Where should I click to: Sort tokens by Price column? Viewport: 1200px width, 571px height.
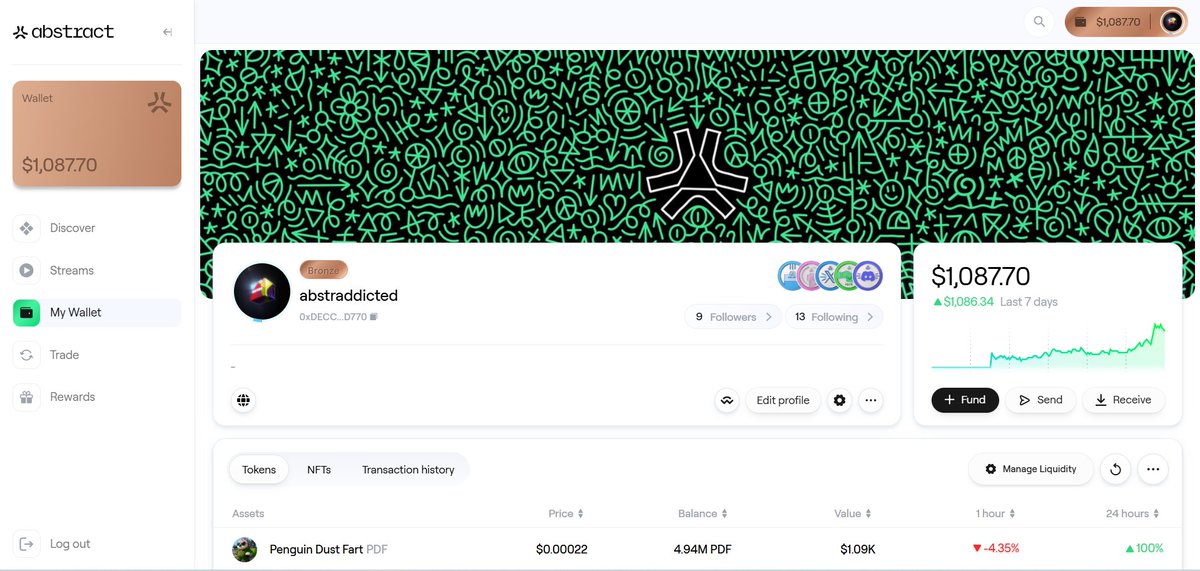coord(566,514)
